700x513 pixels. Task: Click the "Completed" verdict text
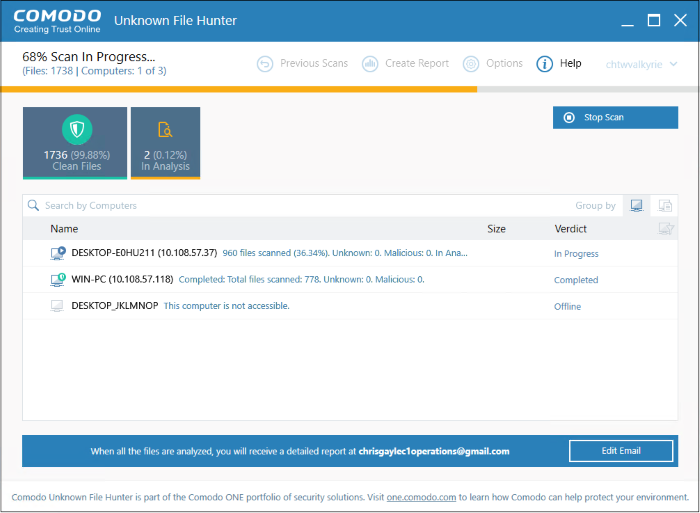(576, 280)
